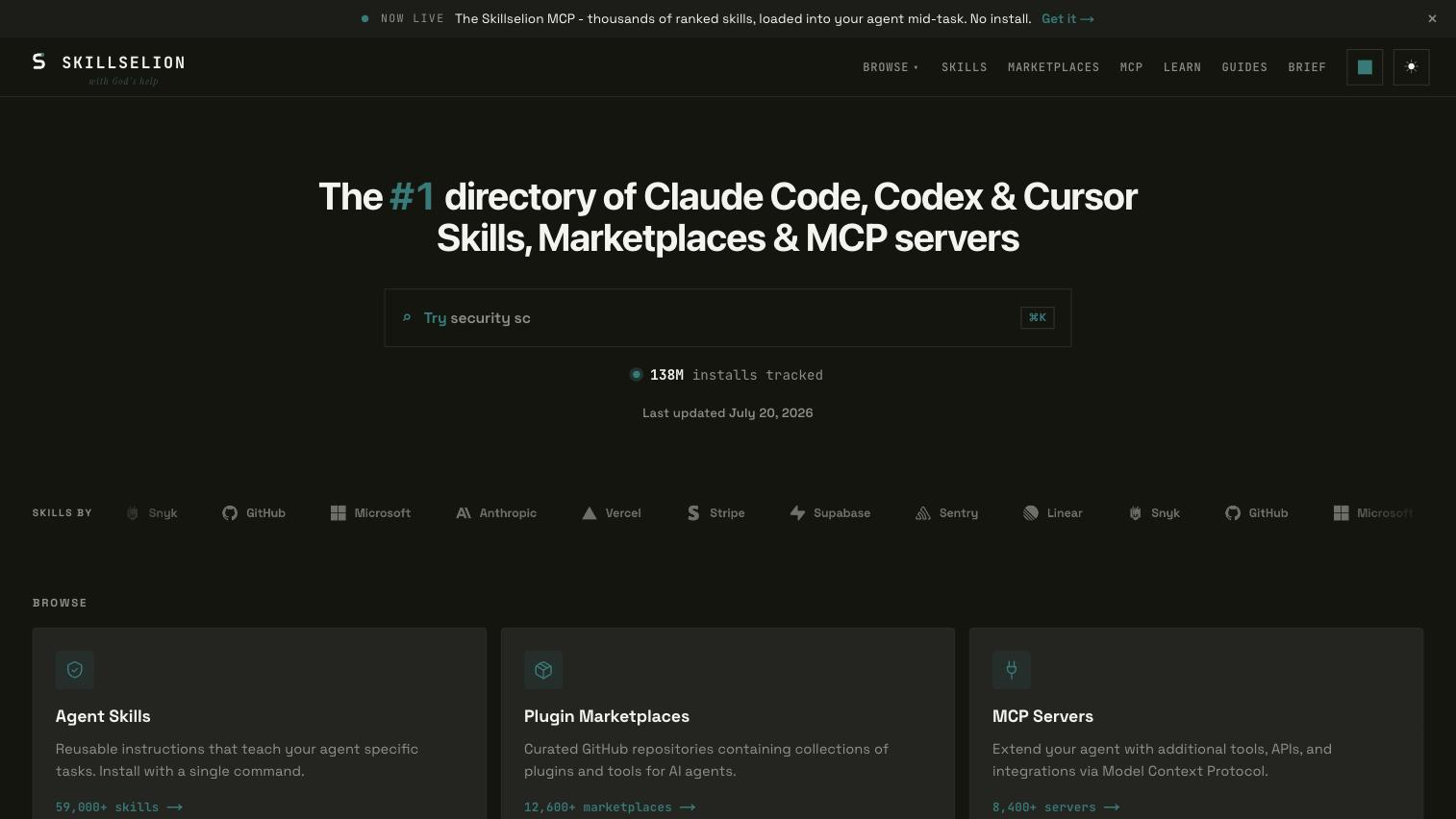The width and height of the screenshot is (1456, 819).
Task: Focus the 'Try security sc' search field
Action: (x=728, y=318)
